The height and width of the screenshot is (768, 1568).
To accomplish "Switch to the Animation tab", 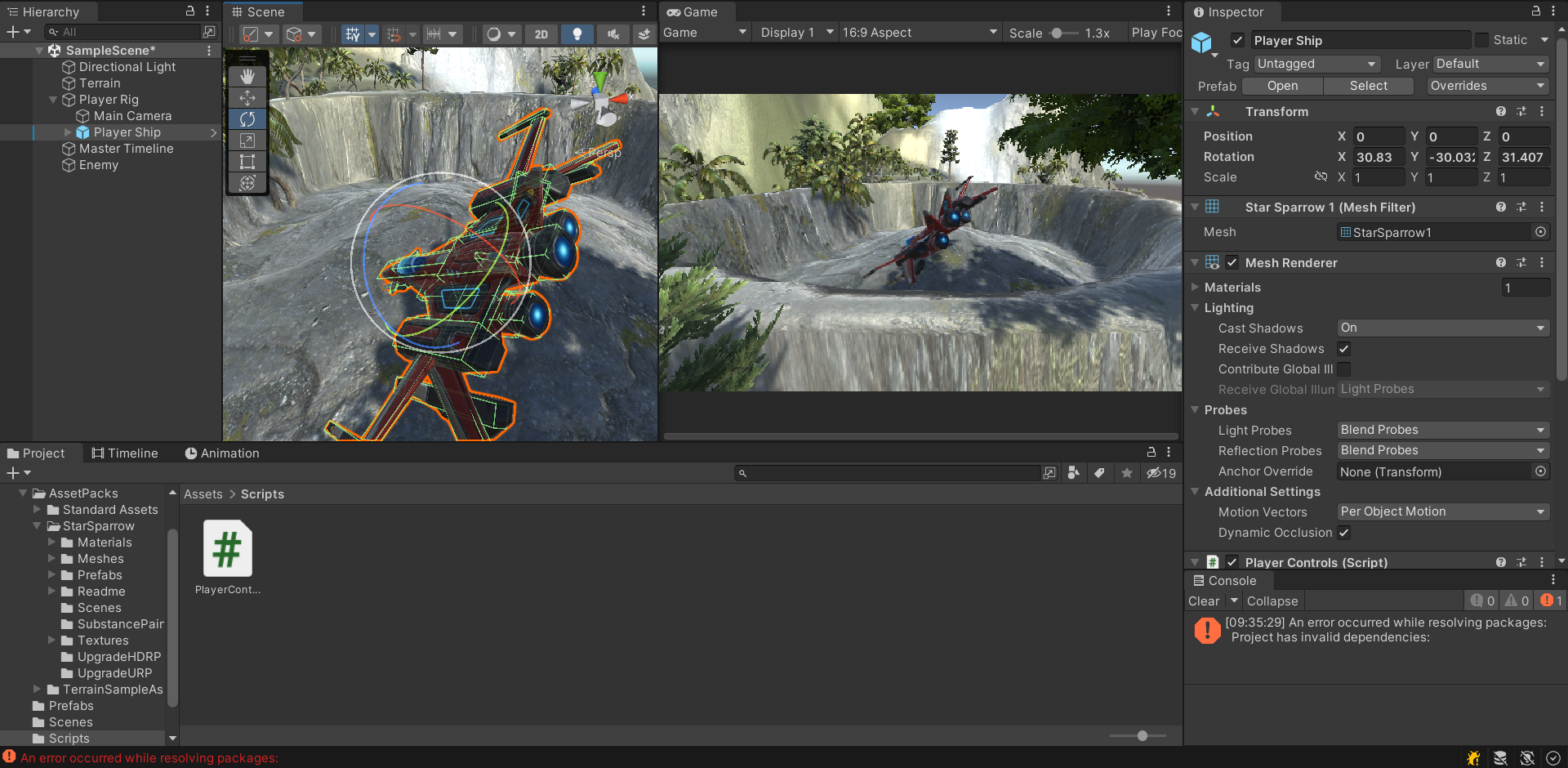I will pyautogui.click(x=222, y=453).
